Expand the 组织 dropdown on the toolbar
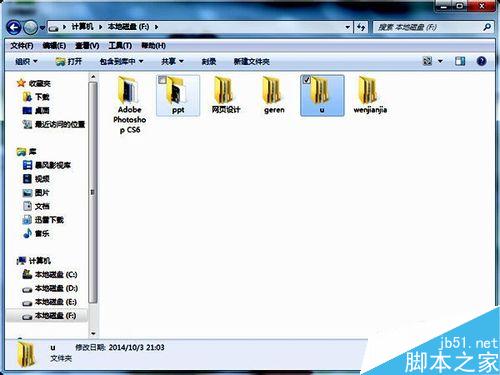Image resolution: width=500 pixels, height=375 pixels. coord(26,61)
